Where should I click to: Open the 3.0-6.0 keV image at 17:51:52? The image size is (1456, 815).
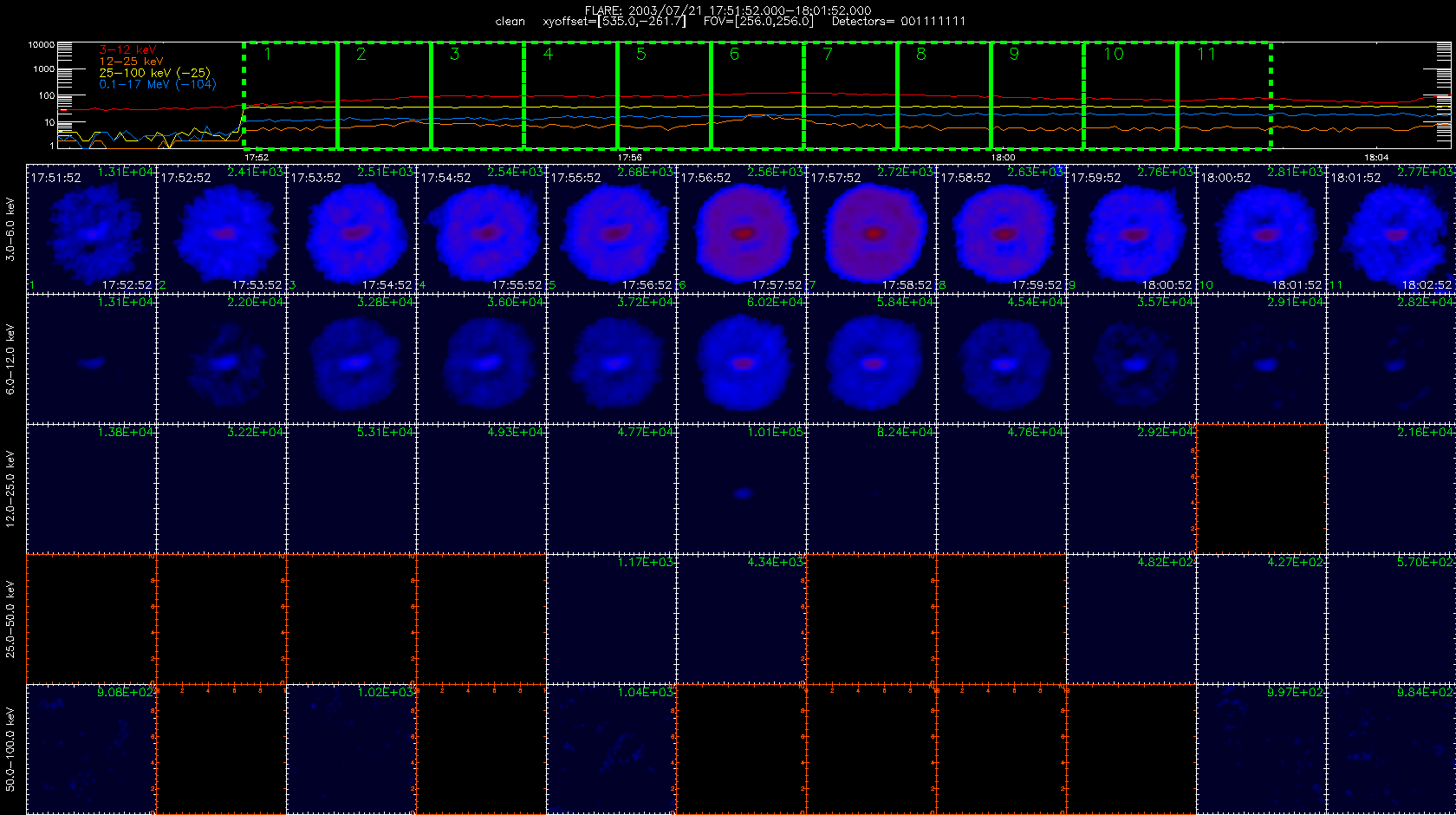[x=91, y=229]
